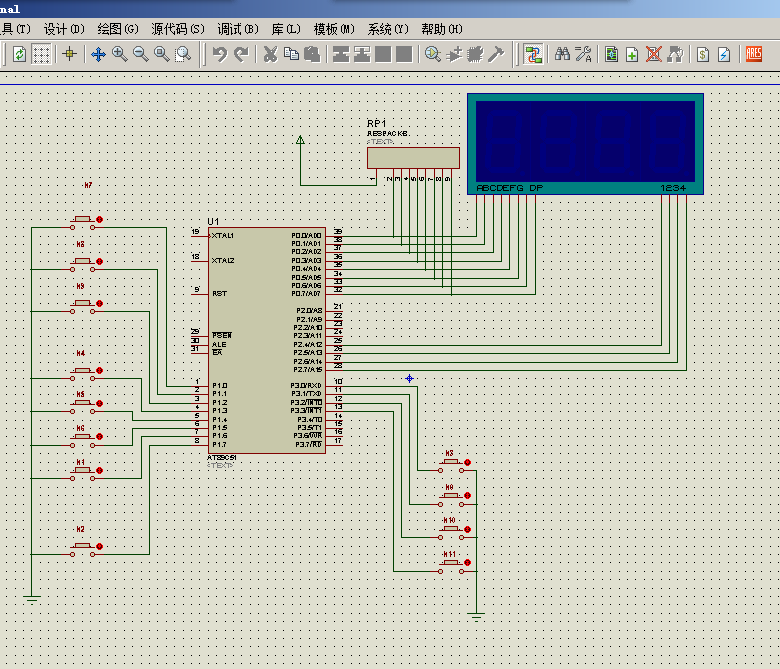This screenshot has height=669, width=780.
Task: Select the power terminal arrow near RP1
Action: coord(300,140)
